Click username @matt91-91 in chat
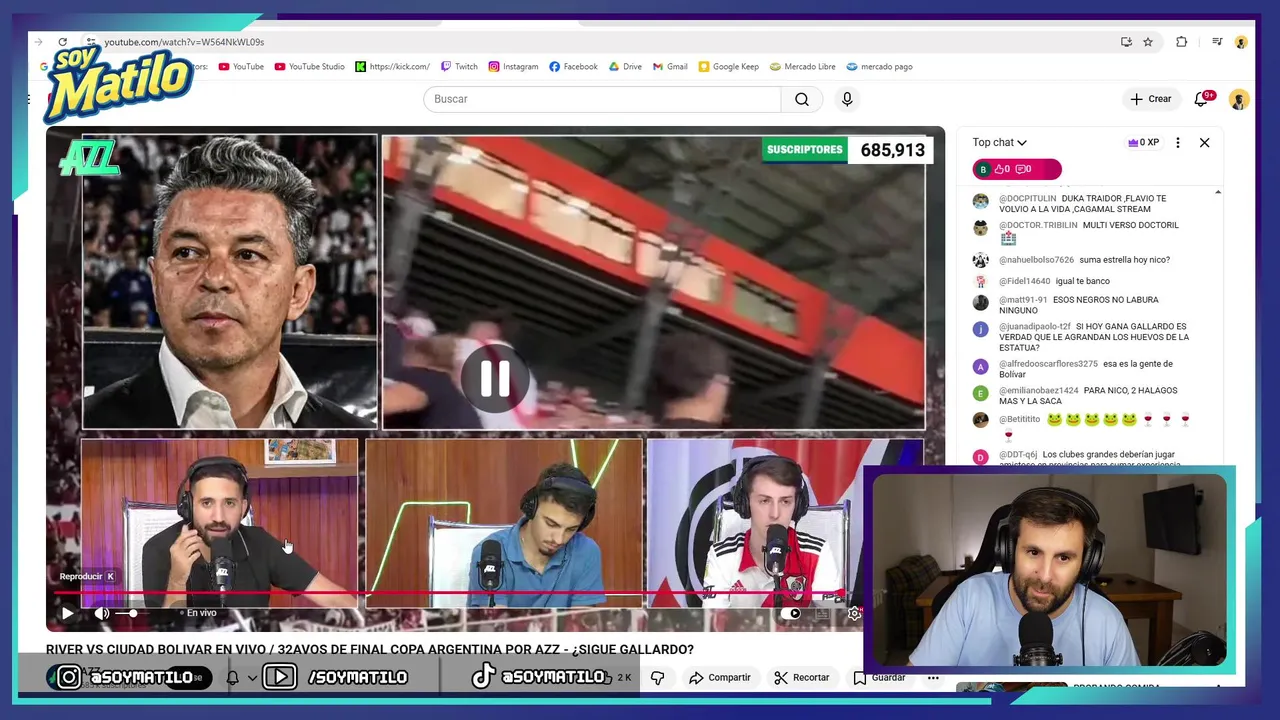 coord(1023,300)
